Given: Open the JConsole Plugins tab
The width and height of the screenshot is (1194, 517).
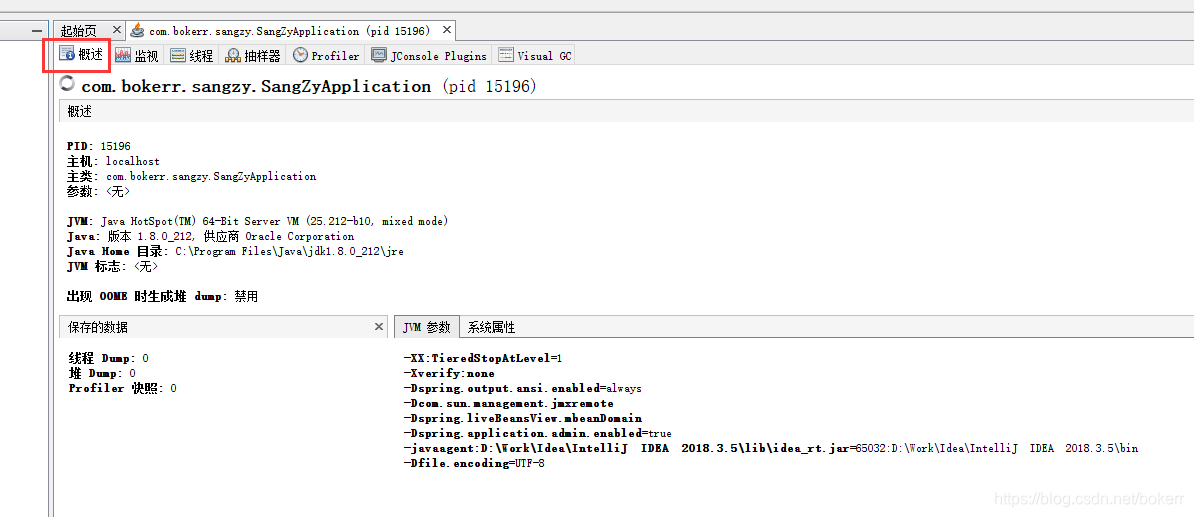Looking at the screenshot, I should 429,56.
